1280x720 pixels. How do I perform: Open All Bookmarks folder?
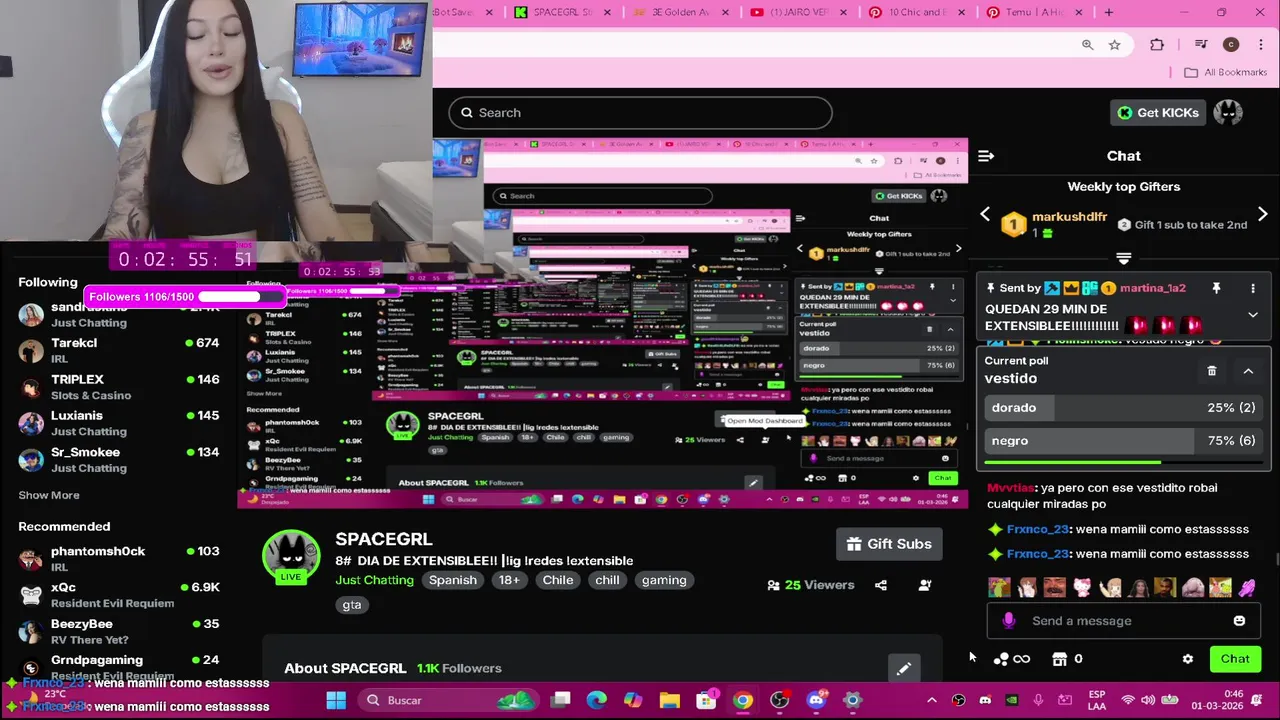(1225, 72)
